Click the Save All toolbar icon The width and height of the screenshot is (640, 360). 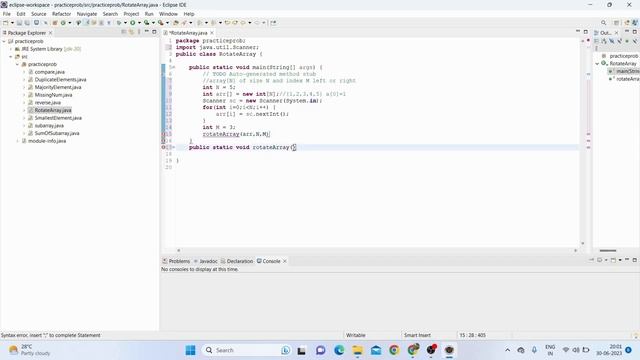point(27,22)
